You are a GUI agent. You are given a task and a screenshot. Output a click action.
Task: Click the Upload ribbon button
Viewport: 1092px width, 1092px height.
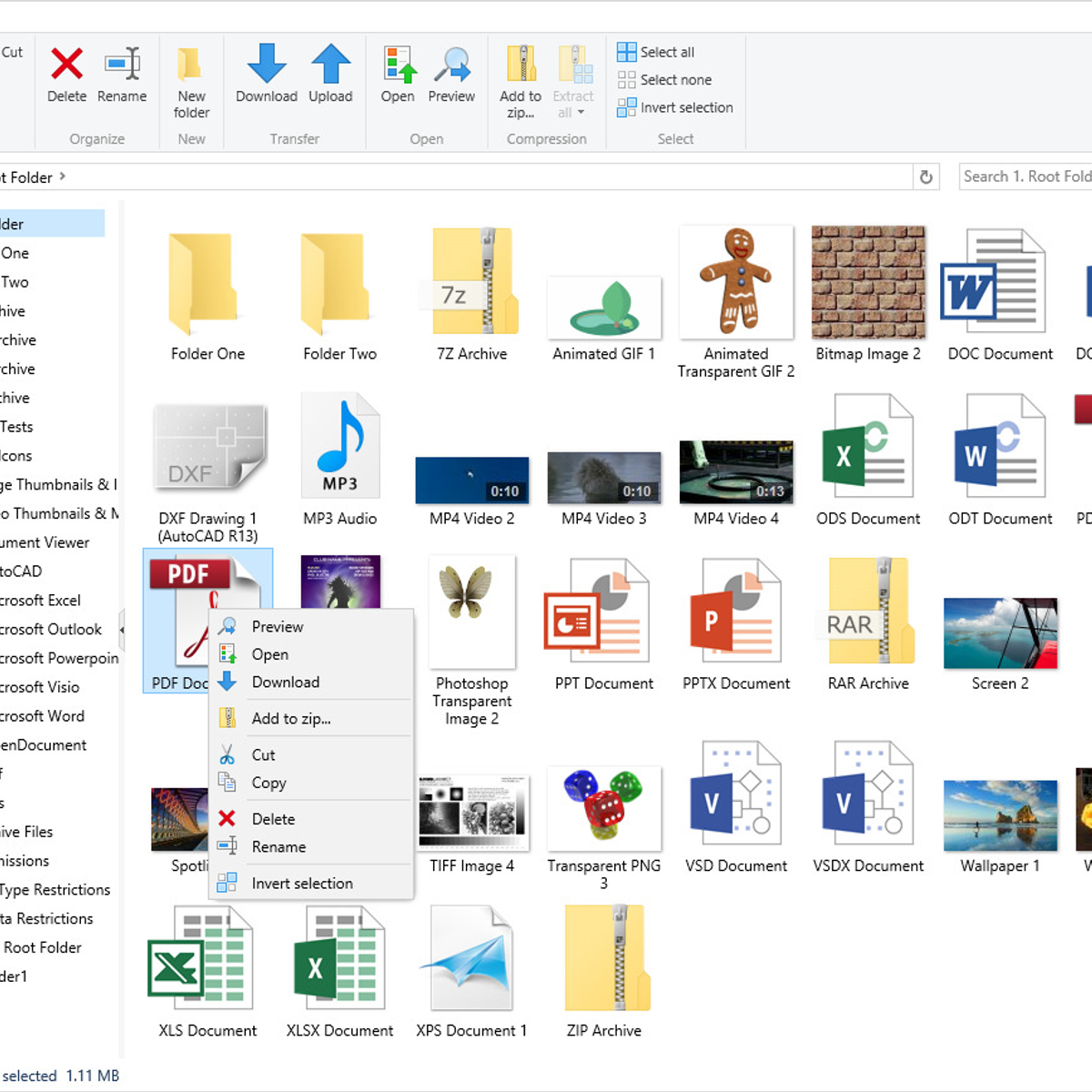click(330, 75)
